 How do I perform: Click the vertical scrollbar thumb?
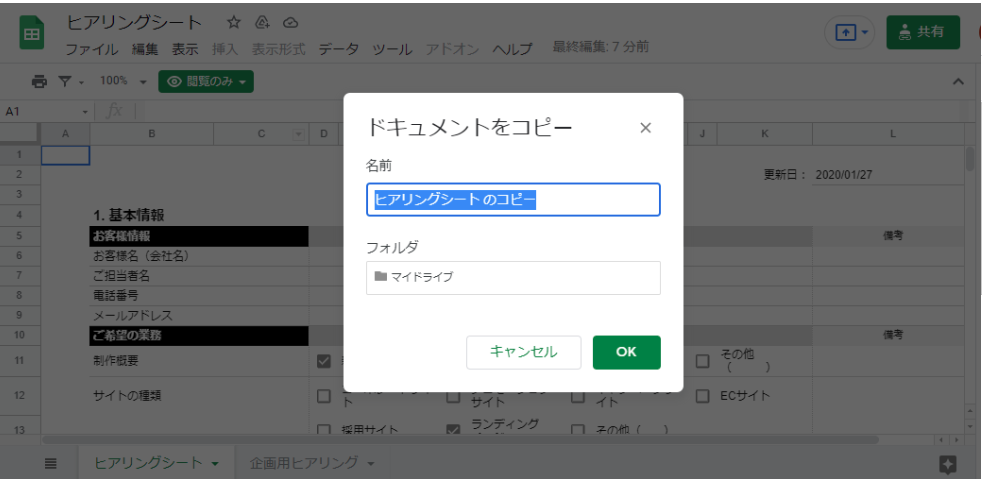coord(970,159)
